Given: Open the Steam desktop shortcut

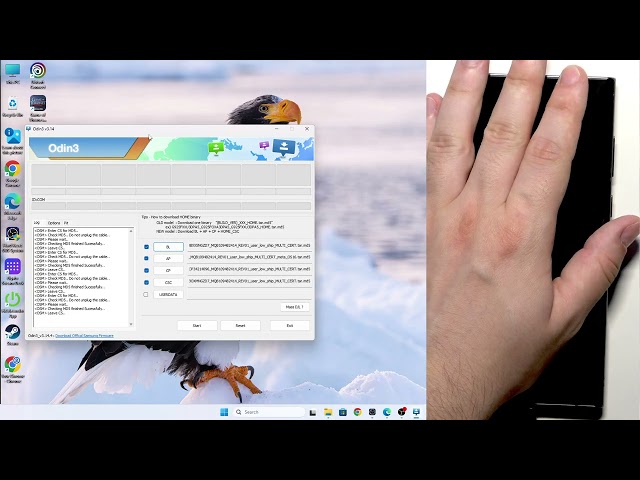Looking at the screenshot, I should point(13,335).
